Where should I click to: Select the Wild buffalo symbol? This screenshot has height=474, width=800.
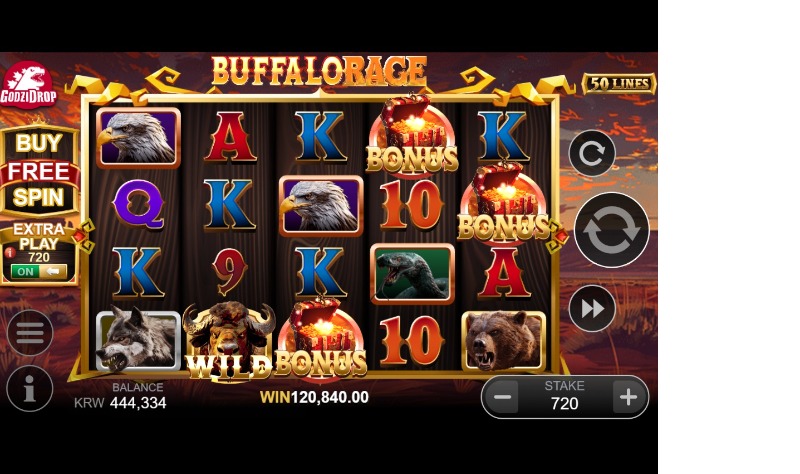tap(229, 341)
